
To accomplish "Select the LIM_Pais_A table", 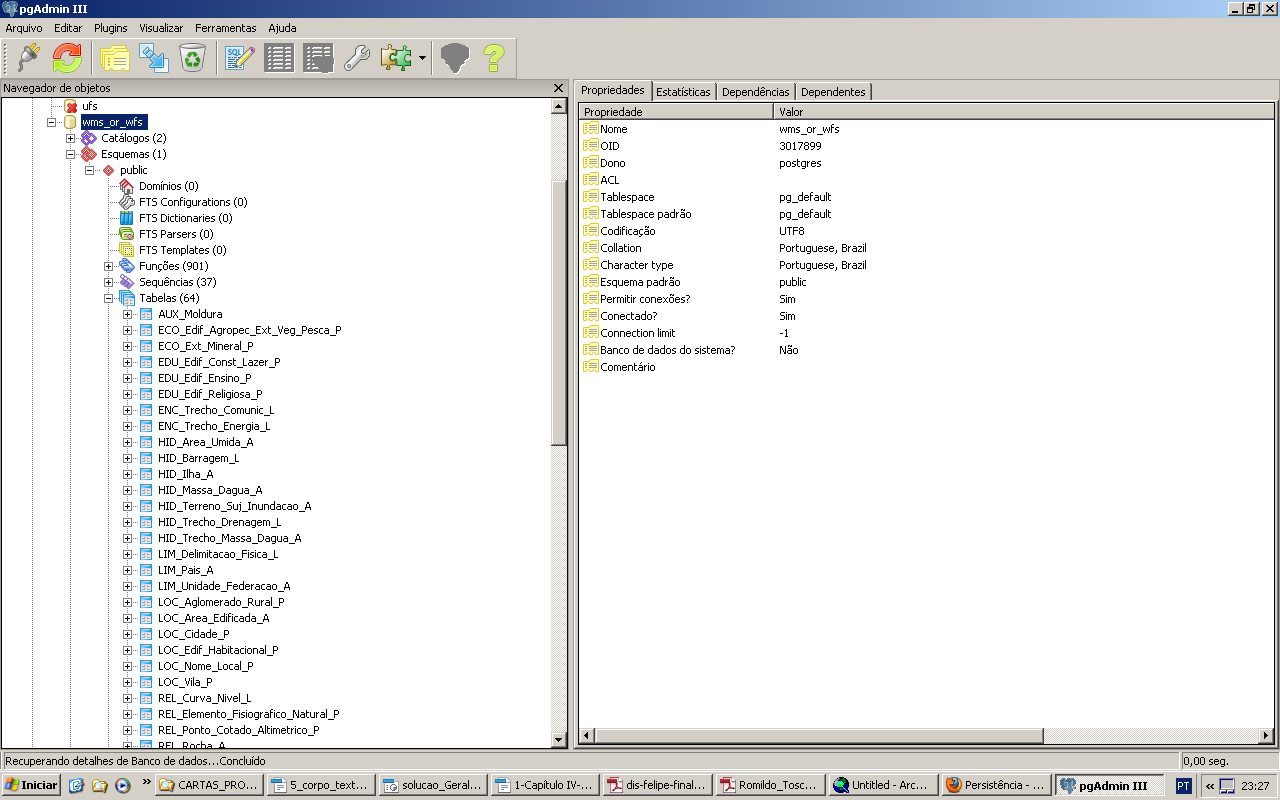I will pos(185,570).
